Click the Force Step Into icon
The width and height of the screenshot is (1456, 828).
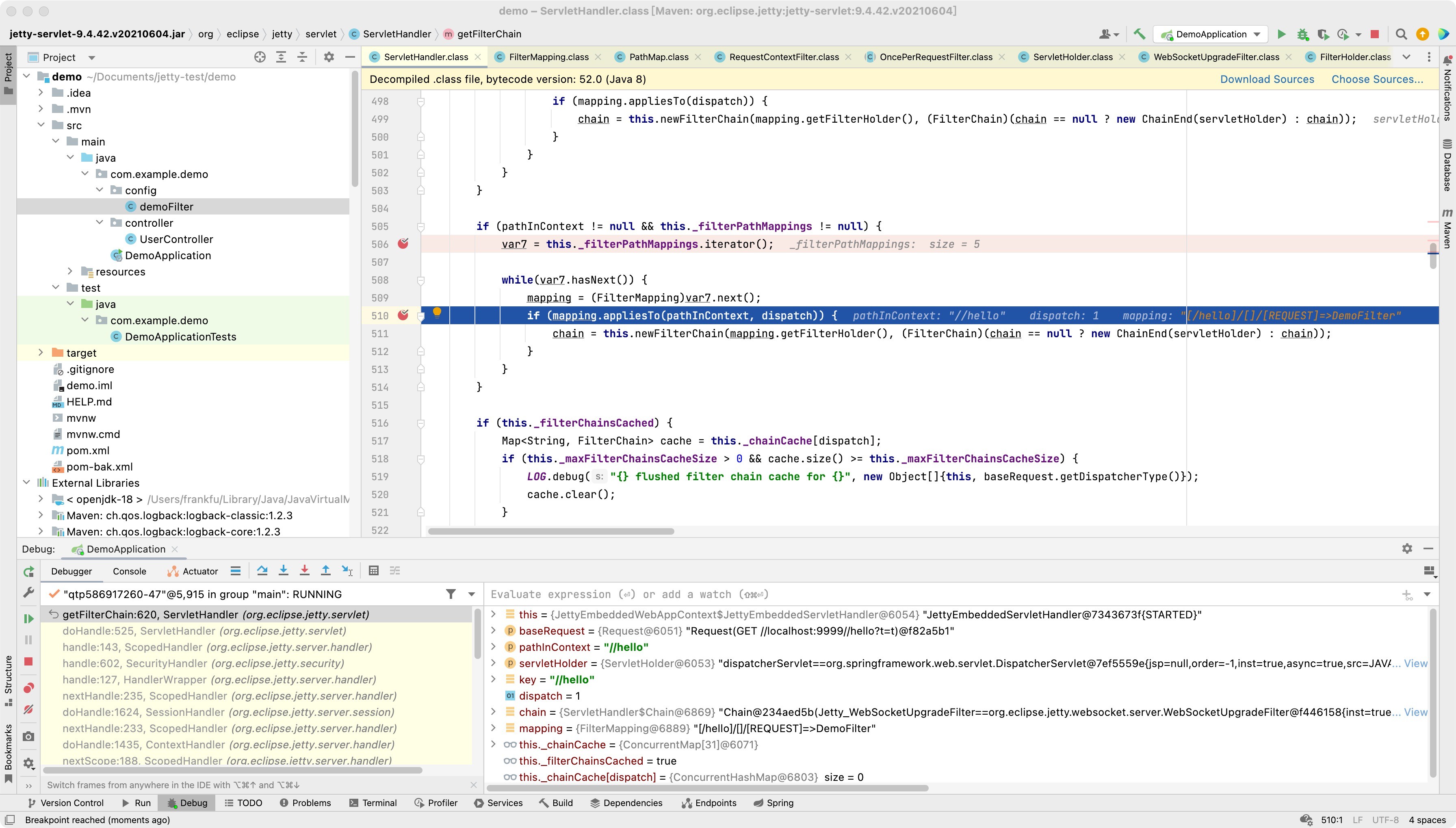click(305, 570)
